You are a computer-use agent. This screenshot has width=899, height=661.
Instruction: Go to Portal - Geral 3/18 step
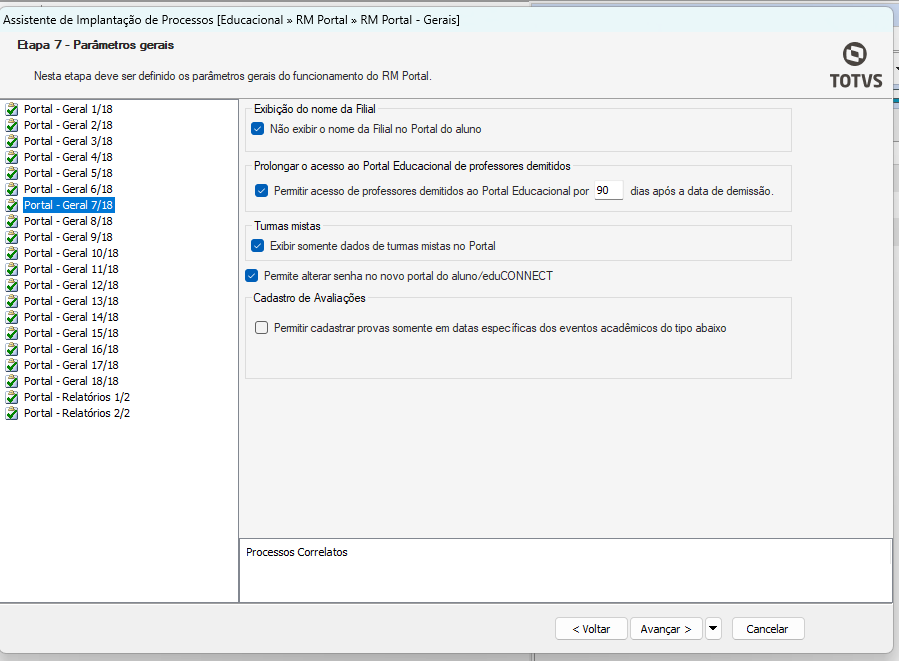pos(69,141)
